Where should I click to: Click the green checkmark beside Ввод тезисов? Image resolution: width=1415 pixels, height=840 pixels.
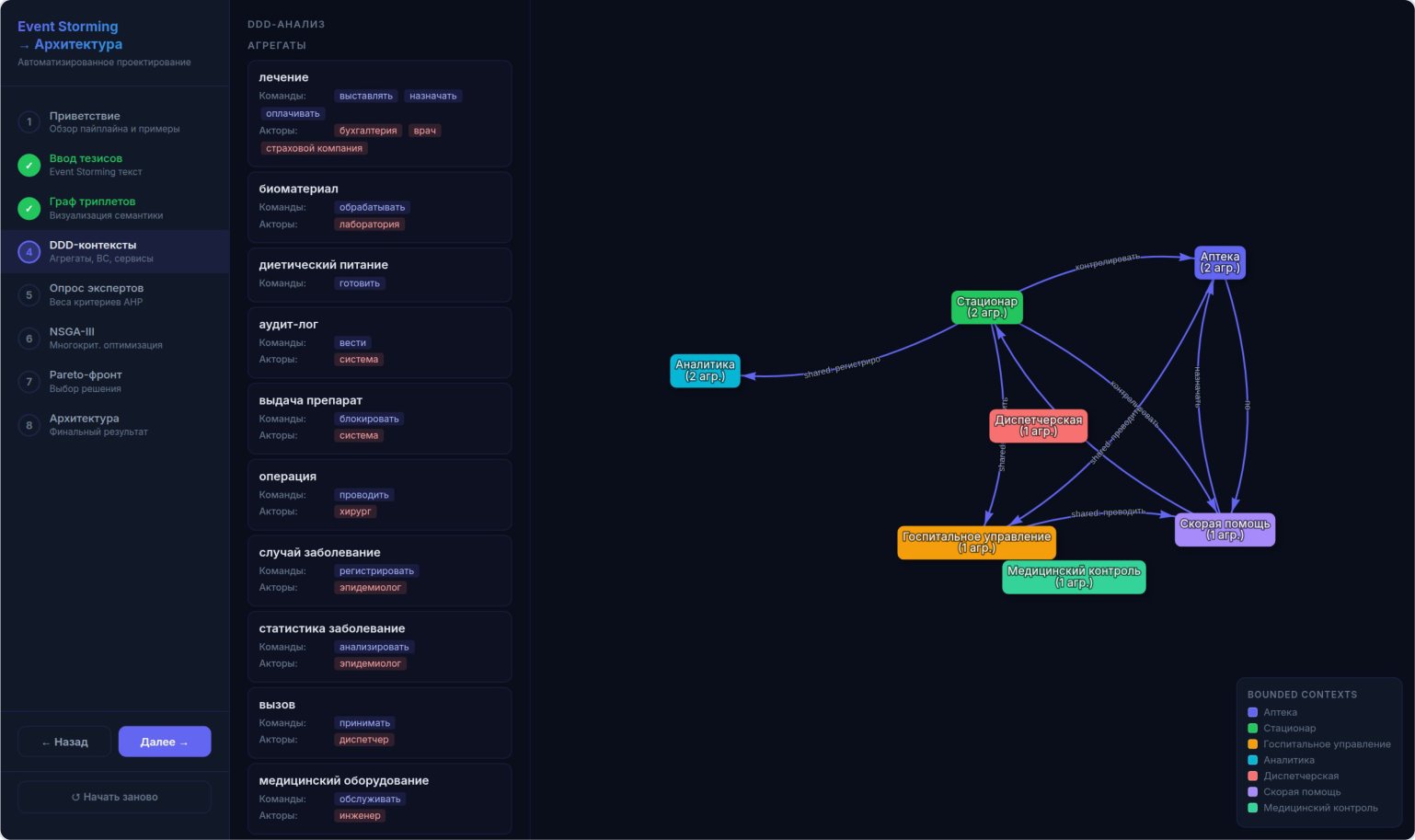[29, 165]
